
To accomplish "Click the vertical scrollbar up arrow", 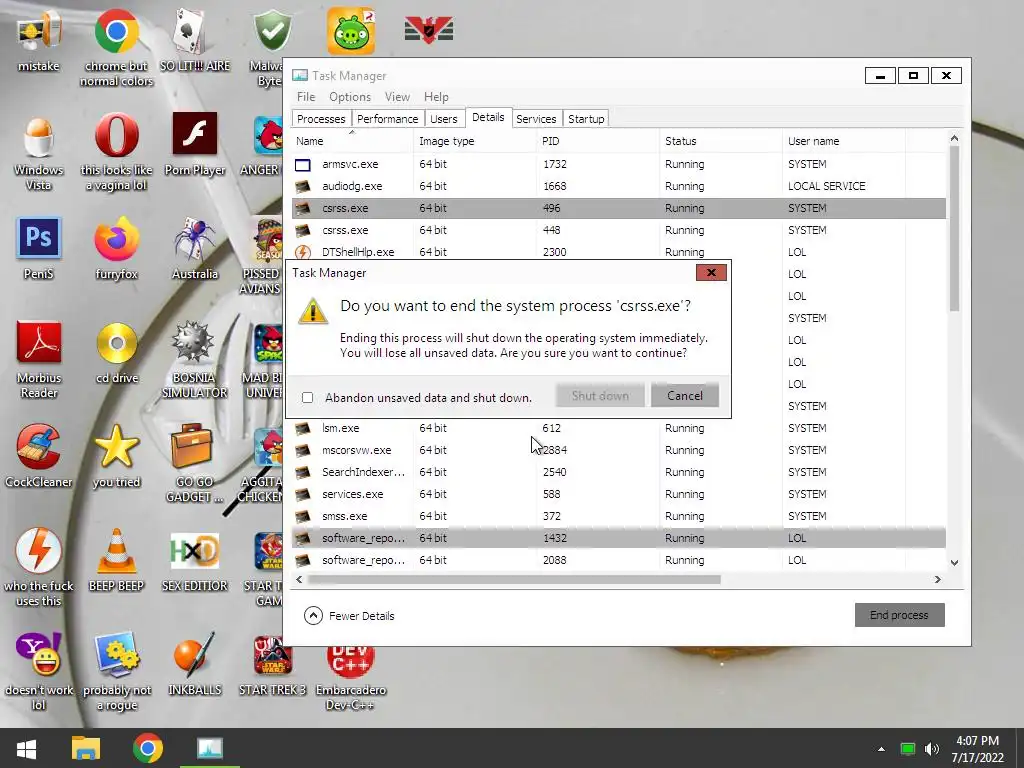I will pos(954,138).
